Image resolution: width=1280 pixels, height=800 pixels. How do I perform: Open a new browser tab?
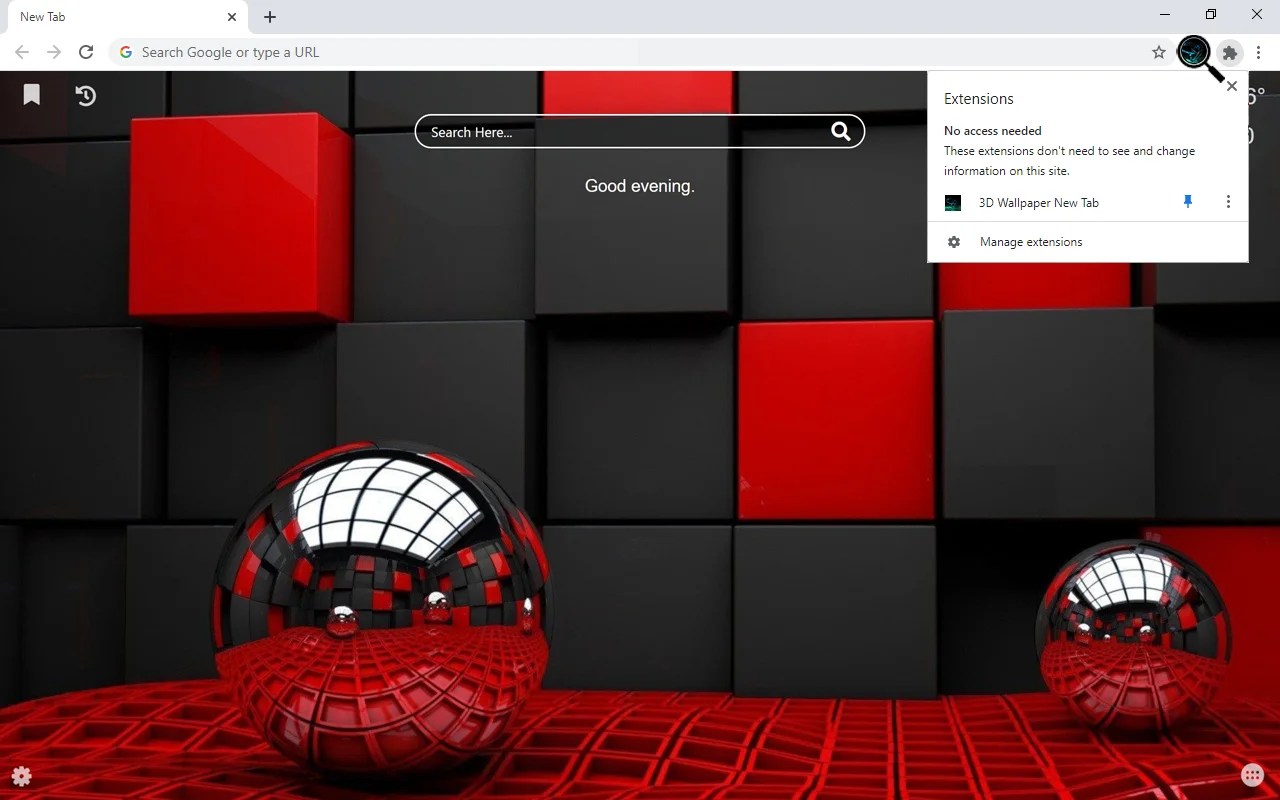click(269, 16)
